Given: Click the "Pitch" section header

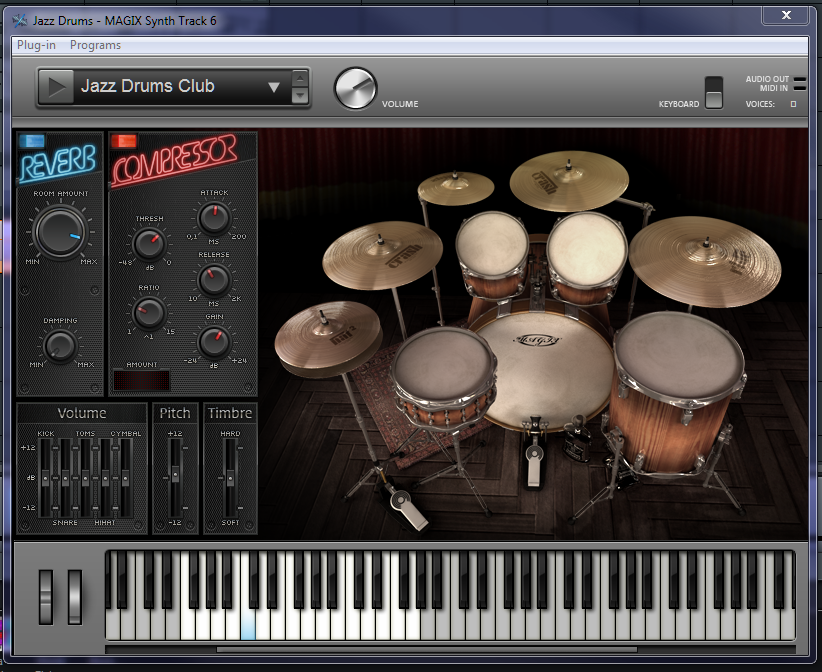Looking at the screenshot, I should pyautogui.click(x=175, y=413).
